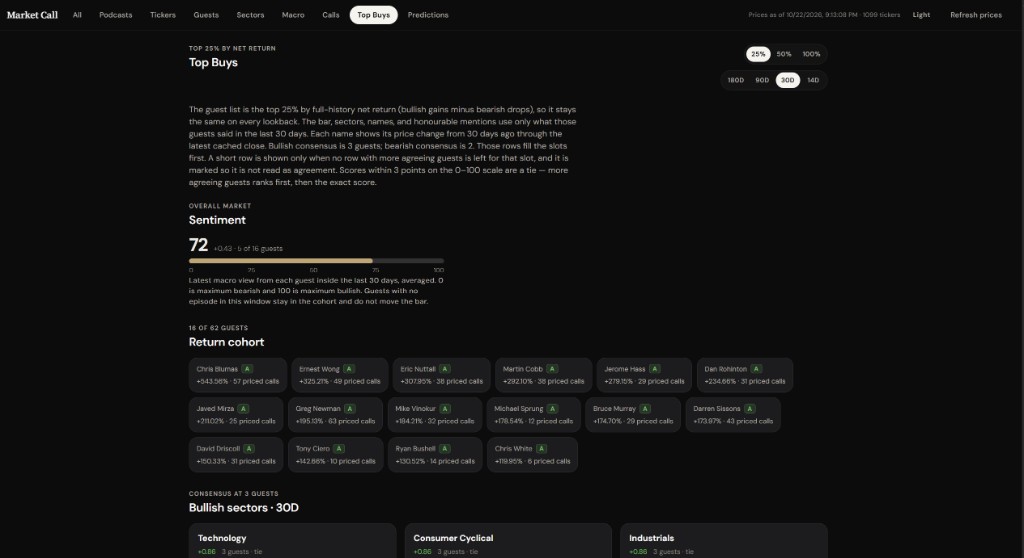Open Tony Ciero's guest card

(335, 455)
